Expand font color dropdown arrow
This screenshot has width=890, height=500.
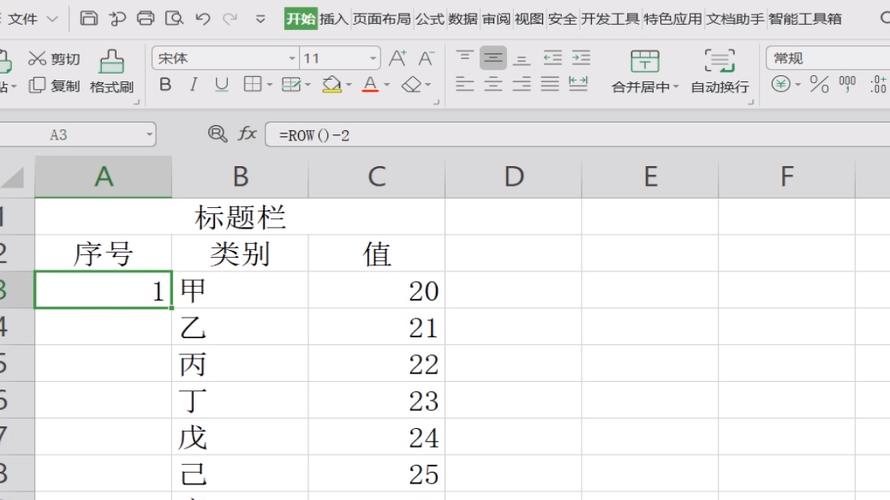[x=387, y=85]
